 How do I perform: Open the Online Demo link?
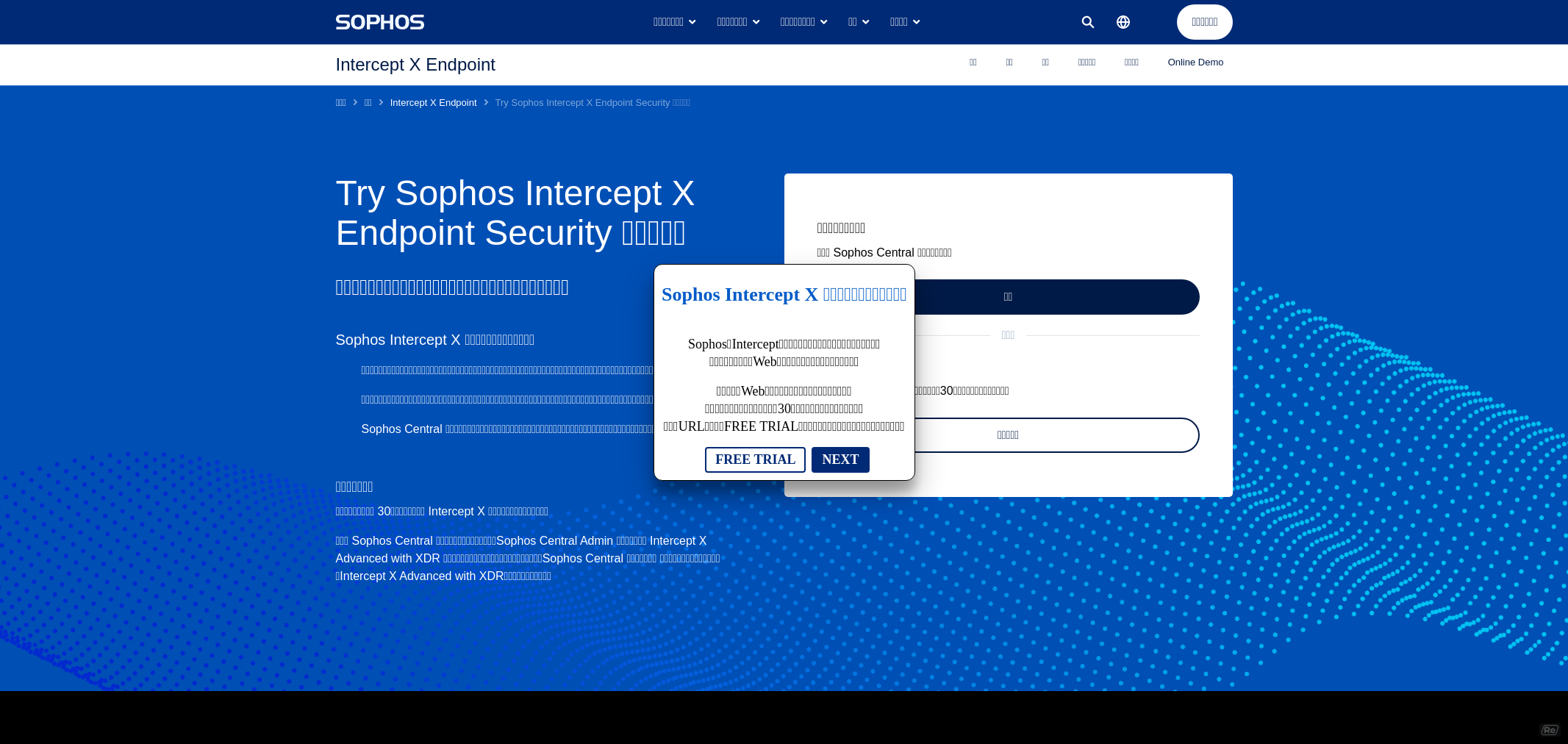pos(1195,62)
